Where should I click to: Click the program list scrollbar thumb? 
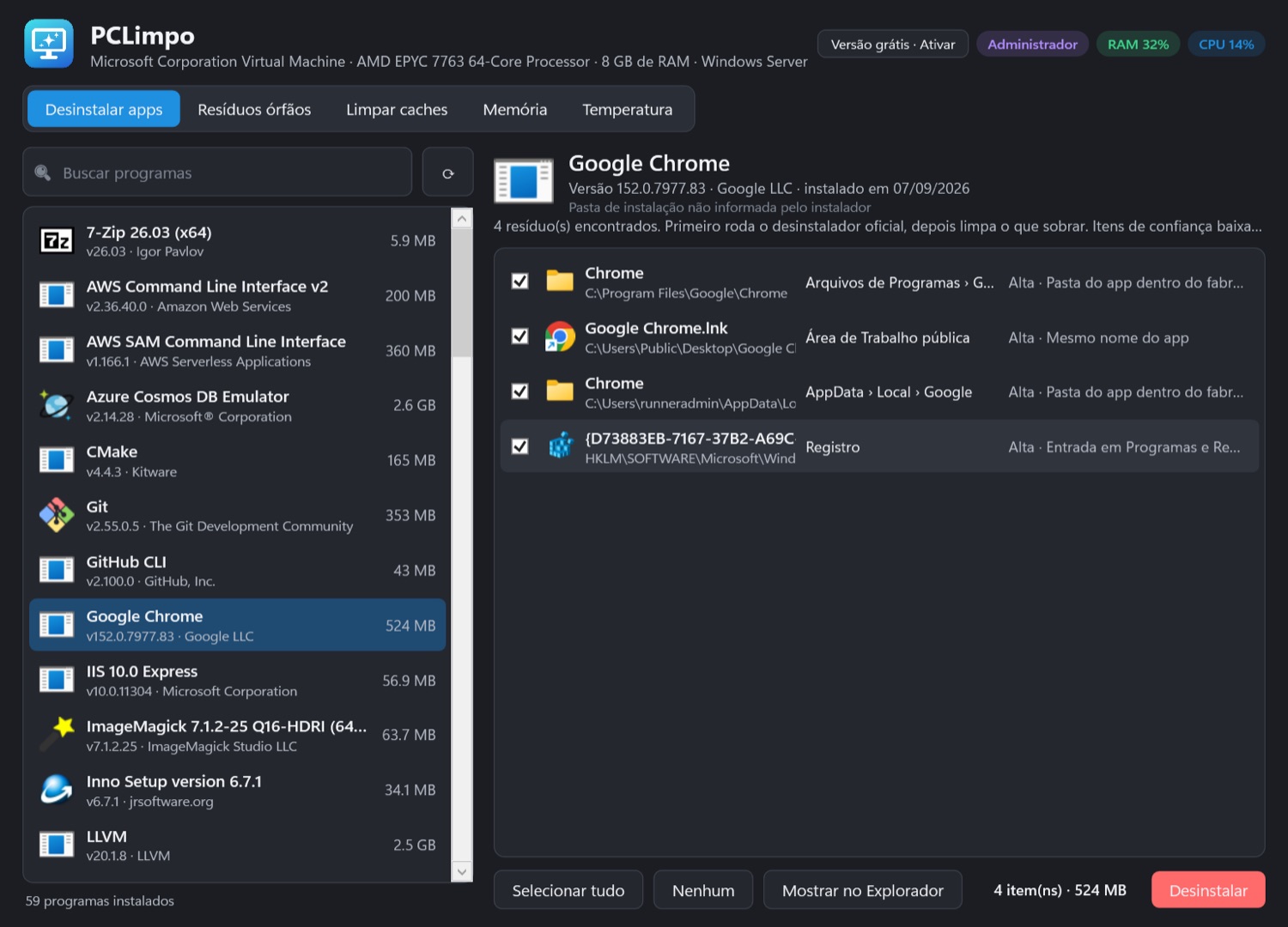click(462, 293)
